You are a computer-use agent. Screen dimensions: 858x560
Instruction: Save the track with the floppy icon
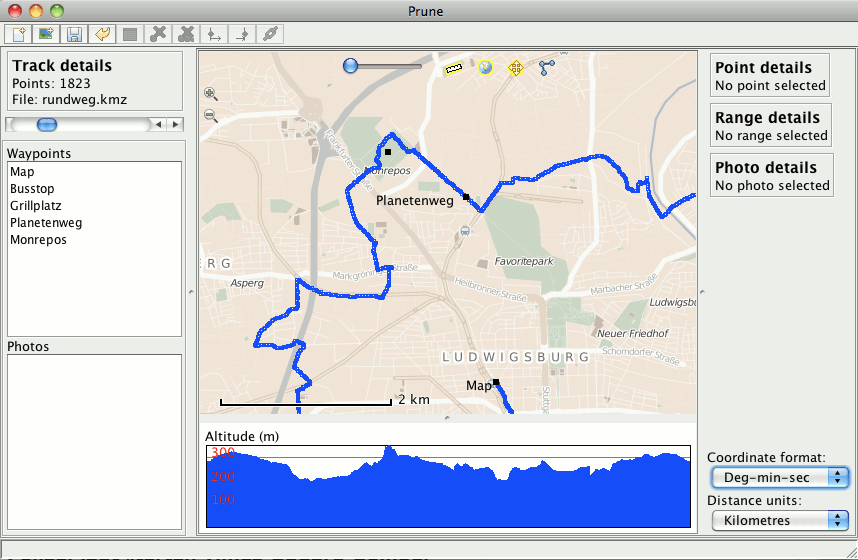(x=73, y=34)
